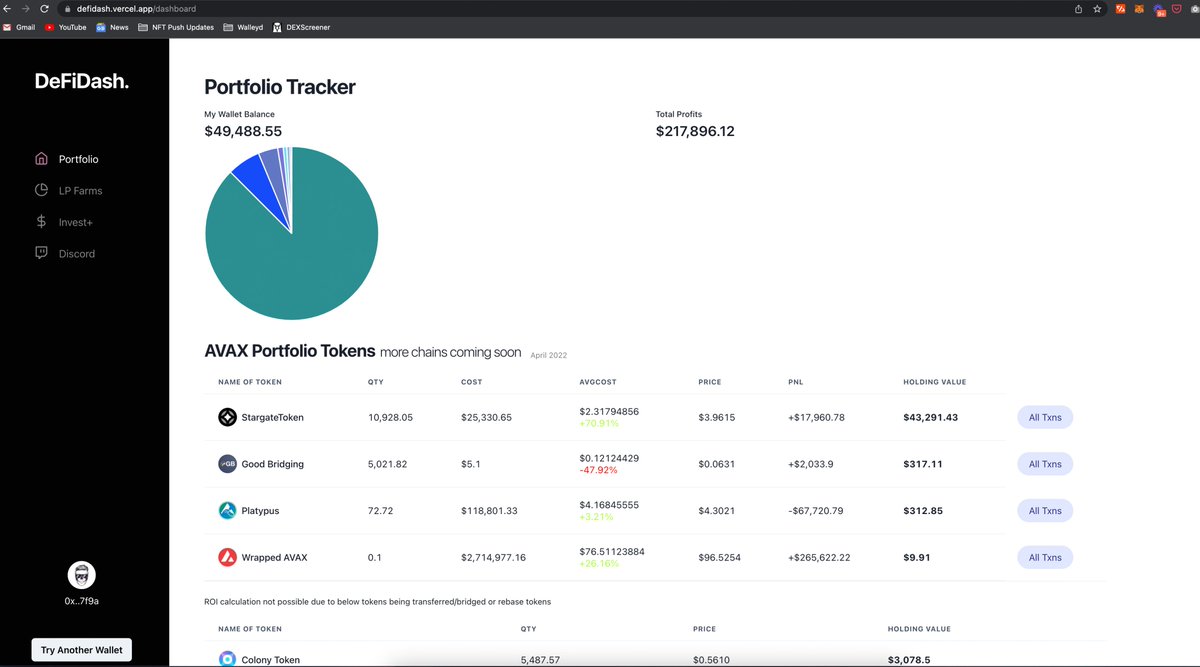Click the Invest+ dollar icon

click(41, 221)
